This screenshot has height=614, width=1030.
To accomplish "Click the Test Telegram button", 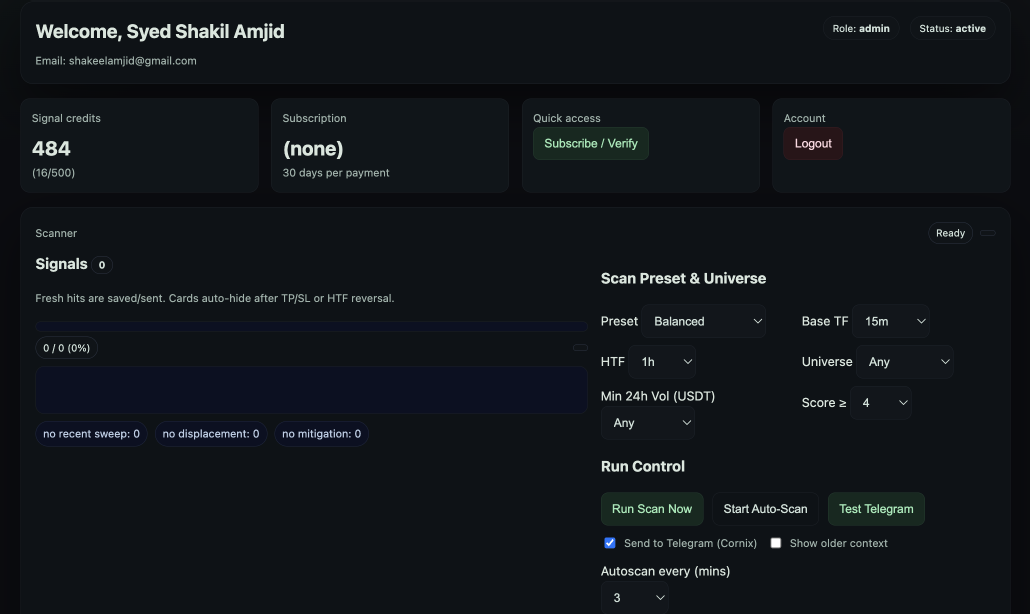I will point(876,508).
